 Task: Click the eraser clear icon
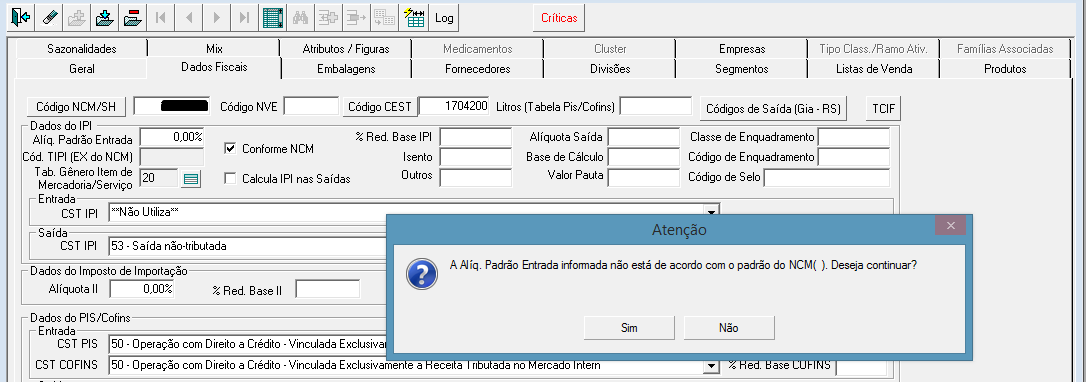coord(49,18)
